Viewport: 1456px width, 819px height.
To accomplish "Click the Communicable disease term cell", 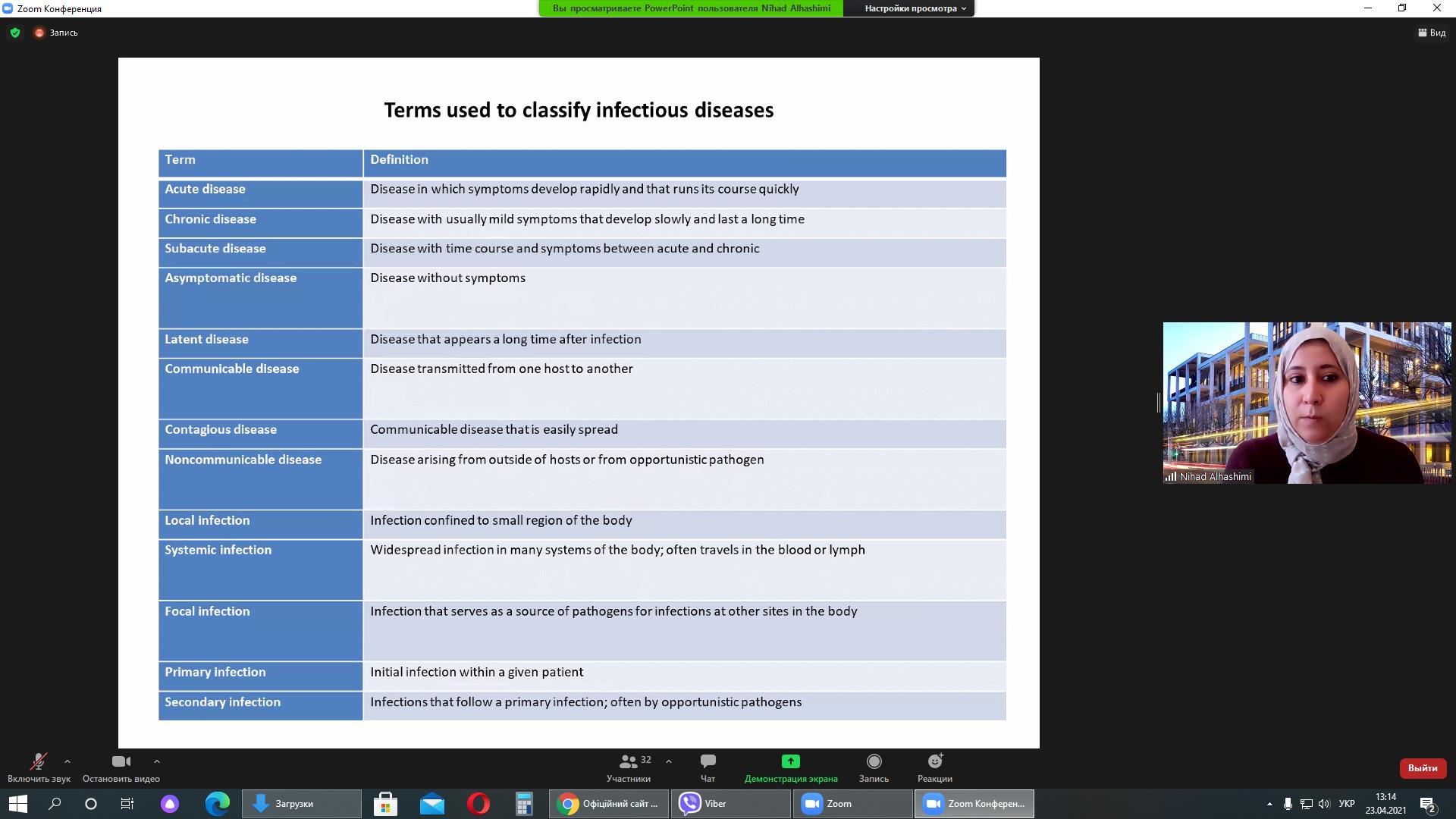I will tap(261, 388).
